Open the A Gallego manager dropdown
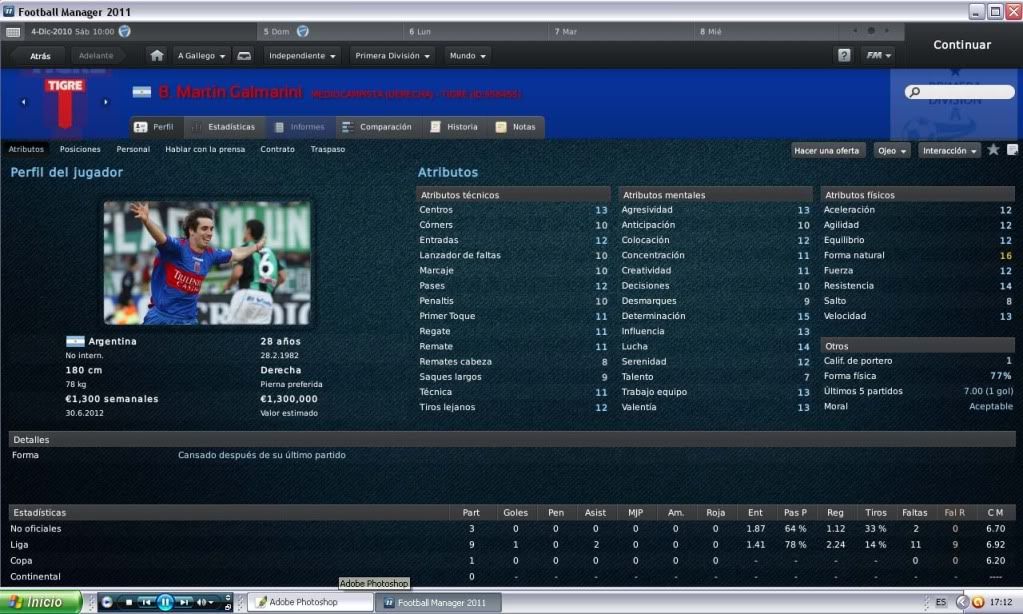Screen dimensions: 1023x614 coord(202,56)
